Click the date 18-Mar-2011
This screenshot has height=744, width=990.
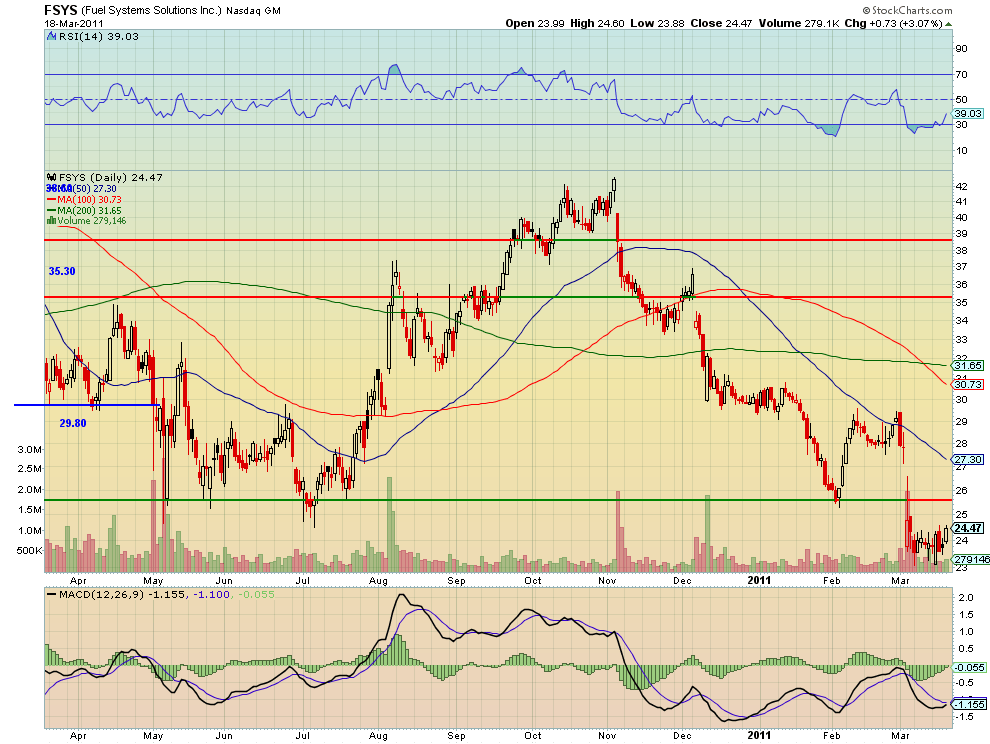[x=74, y=23]
